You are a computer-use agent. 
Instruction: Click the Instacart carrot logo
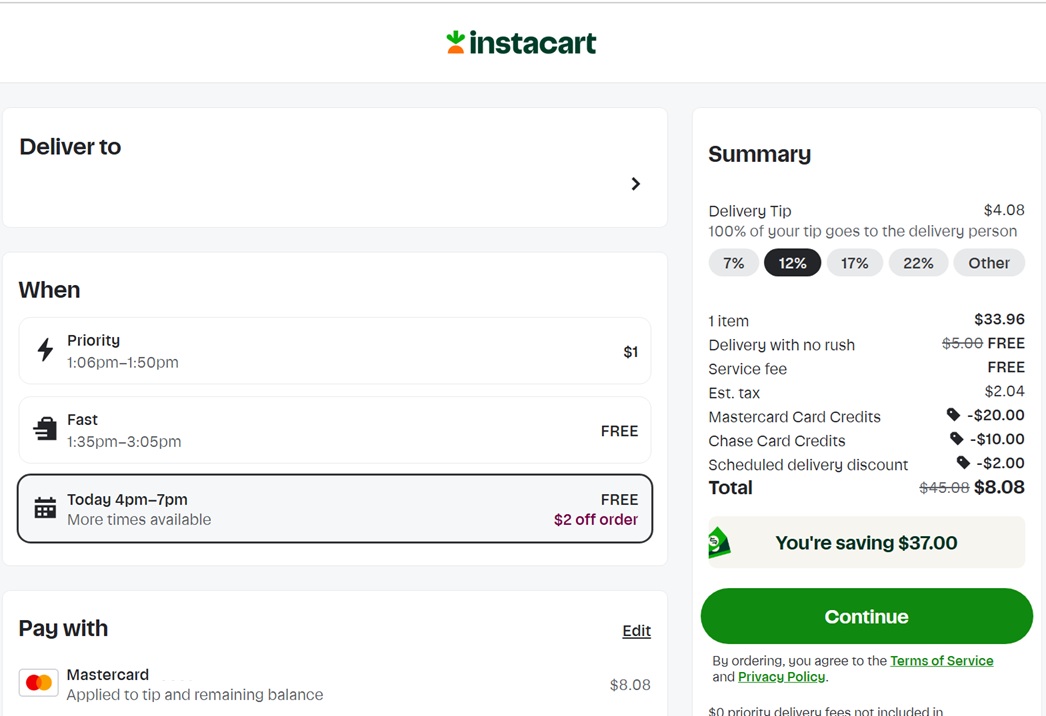[x=456, y=42]
